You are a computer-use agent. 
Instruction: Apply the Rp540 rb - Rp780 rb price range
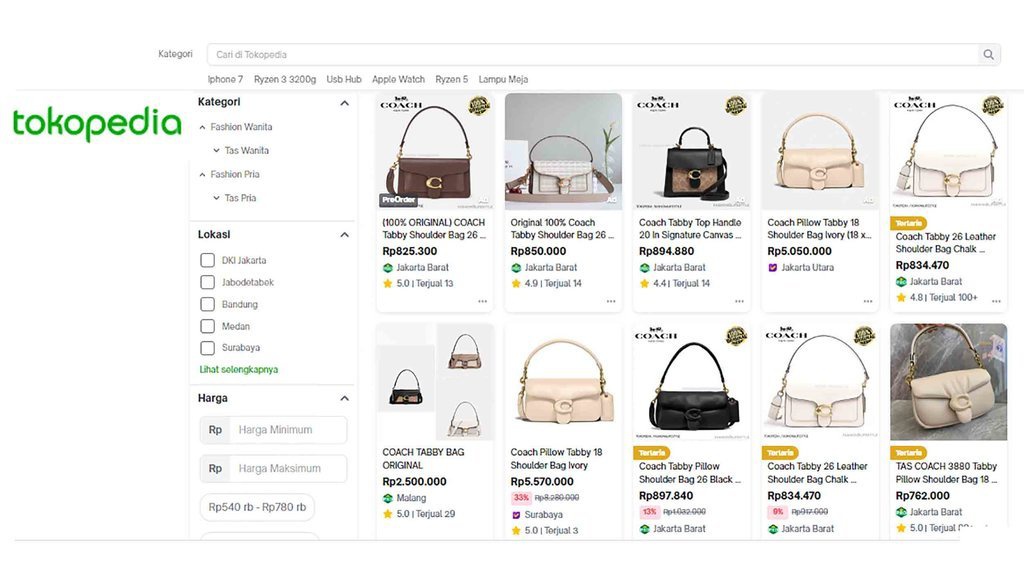tap(257, 507)
